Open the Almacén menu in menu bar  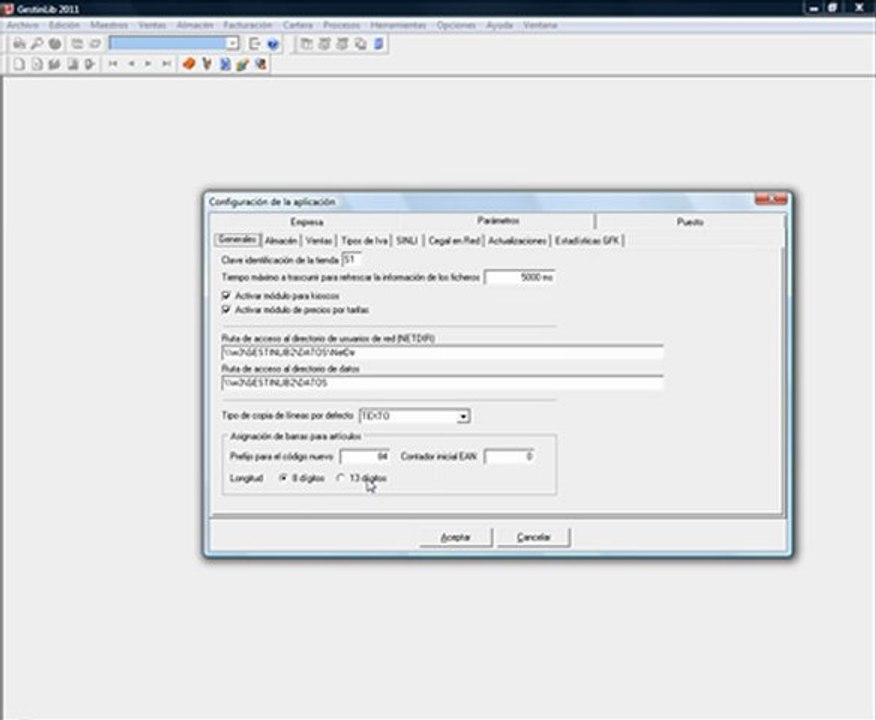[195, 25]
